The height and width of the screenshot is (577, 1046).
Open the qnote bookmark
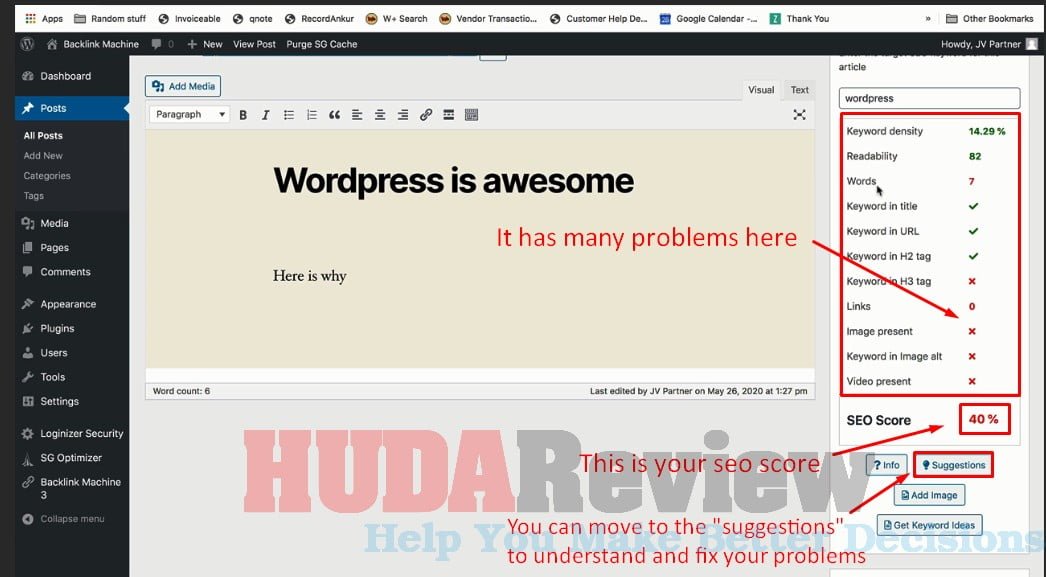pyautogui.click(x=253, y=19)
